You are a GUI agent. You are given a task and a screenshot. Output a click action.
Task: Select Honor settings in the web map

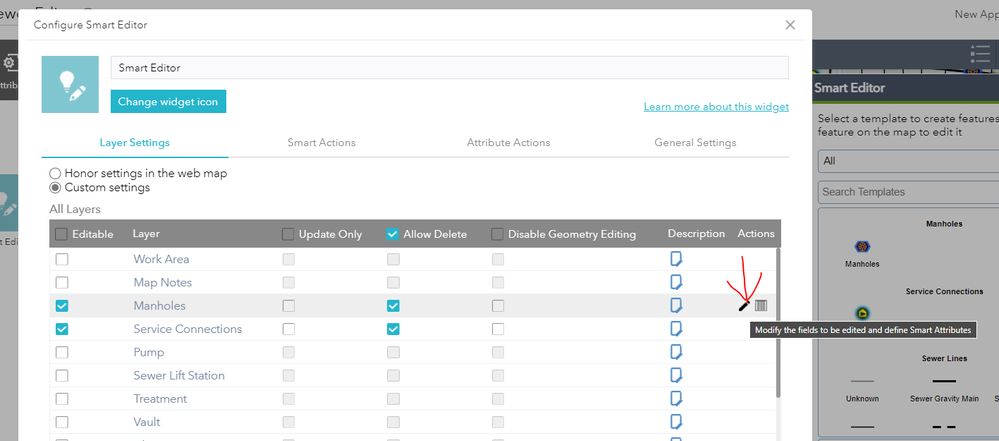click(x=56, y=173)
